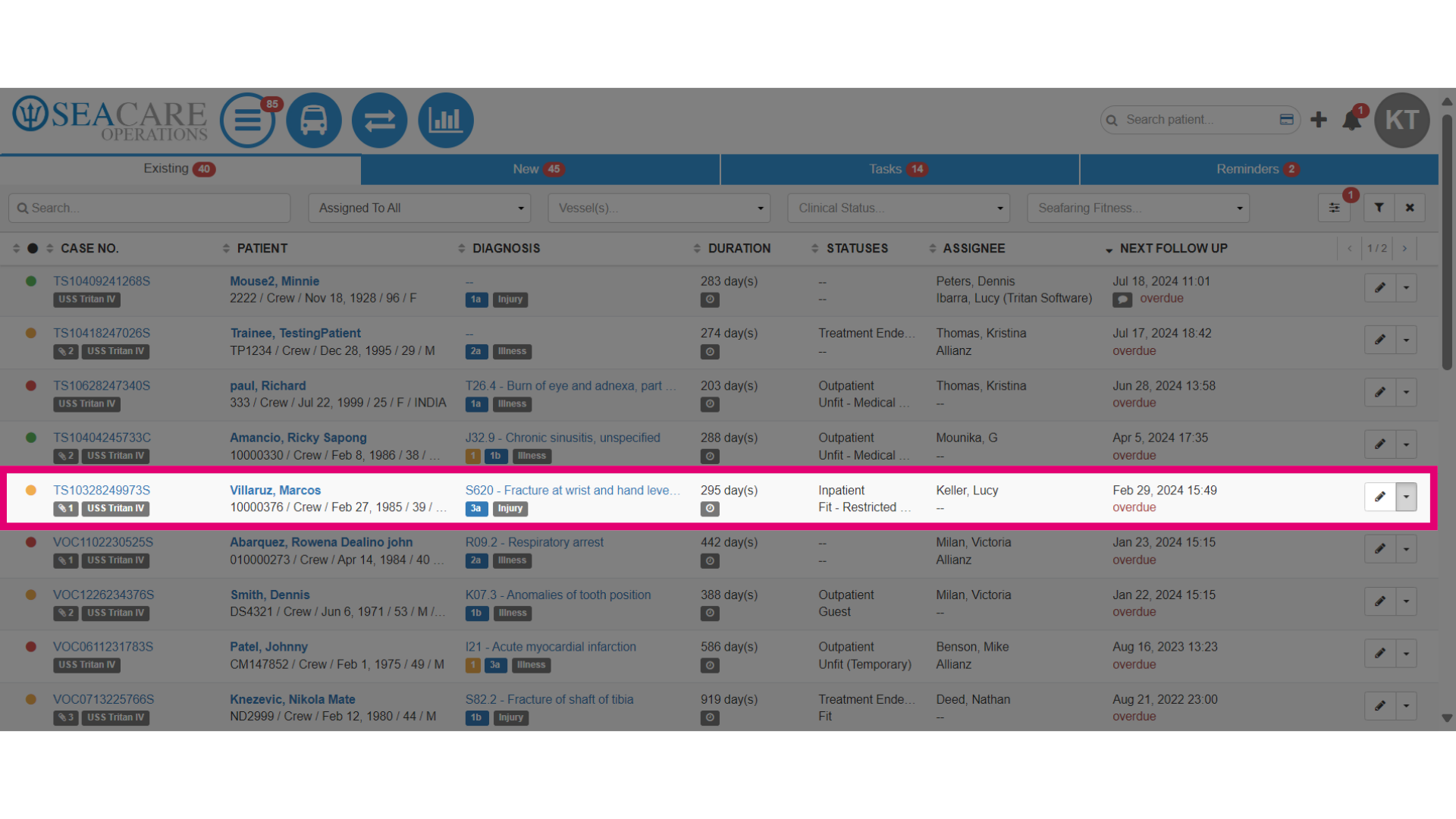Click the SeaCare Operations logo
The width and height of the screenshot is (1456, 819).
pyautogui.click(x=110, y=119)
